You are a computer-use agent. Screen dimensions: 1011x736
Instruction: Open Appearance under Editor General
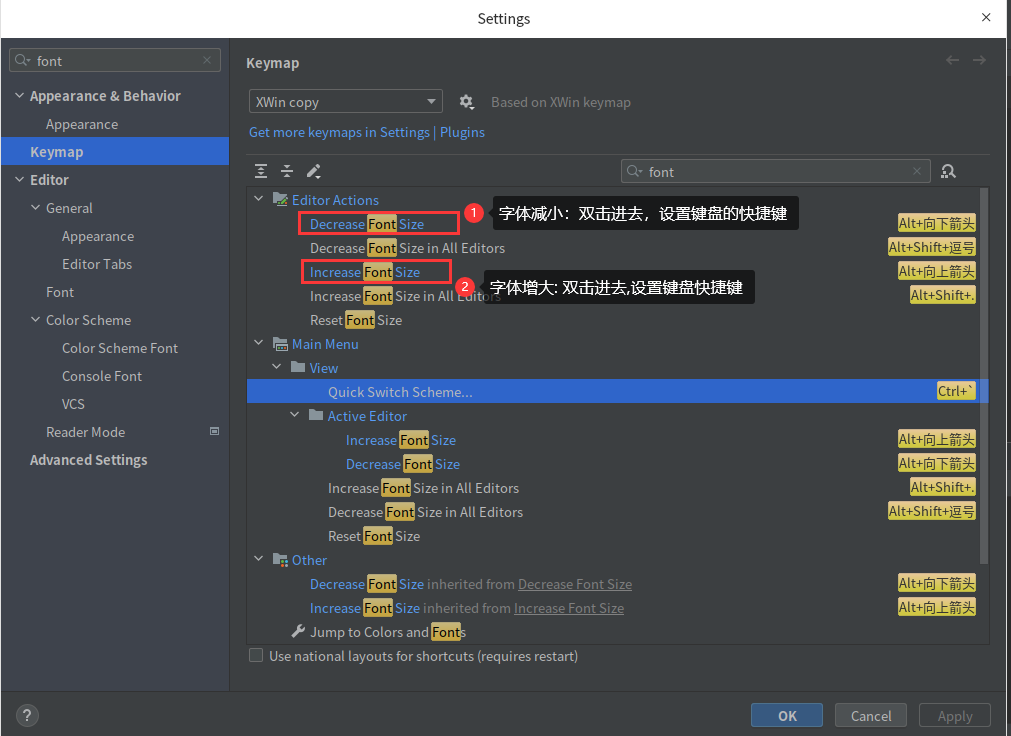point(98,236)
